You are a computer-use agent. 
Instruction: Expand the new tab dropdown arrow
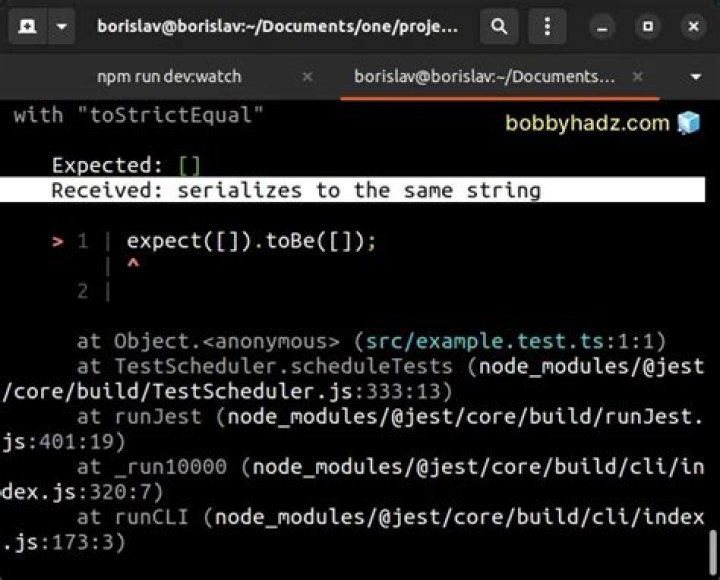point(62,27)
